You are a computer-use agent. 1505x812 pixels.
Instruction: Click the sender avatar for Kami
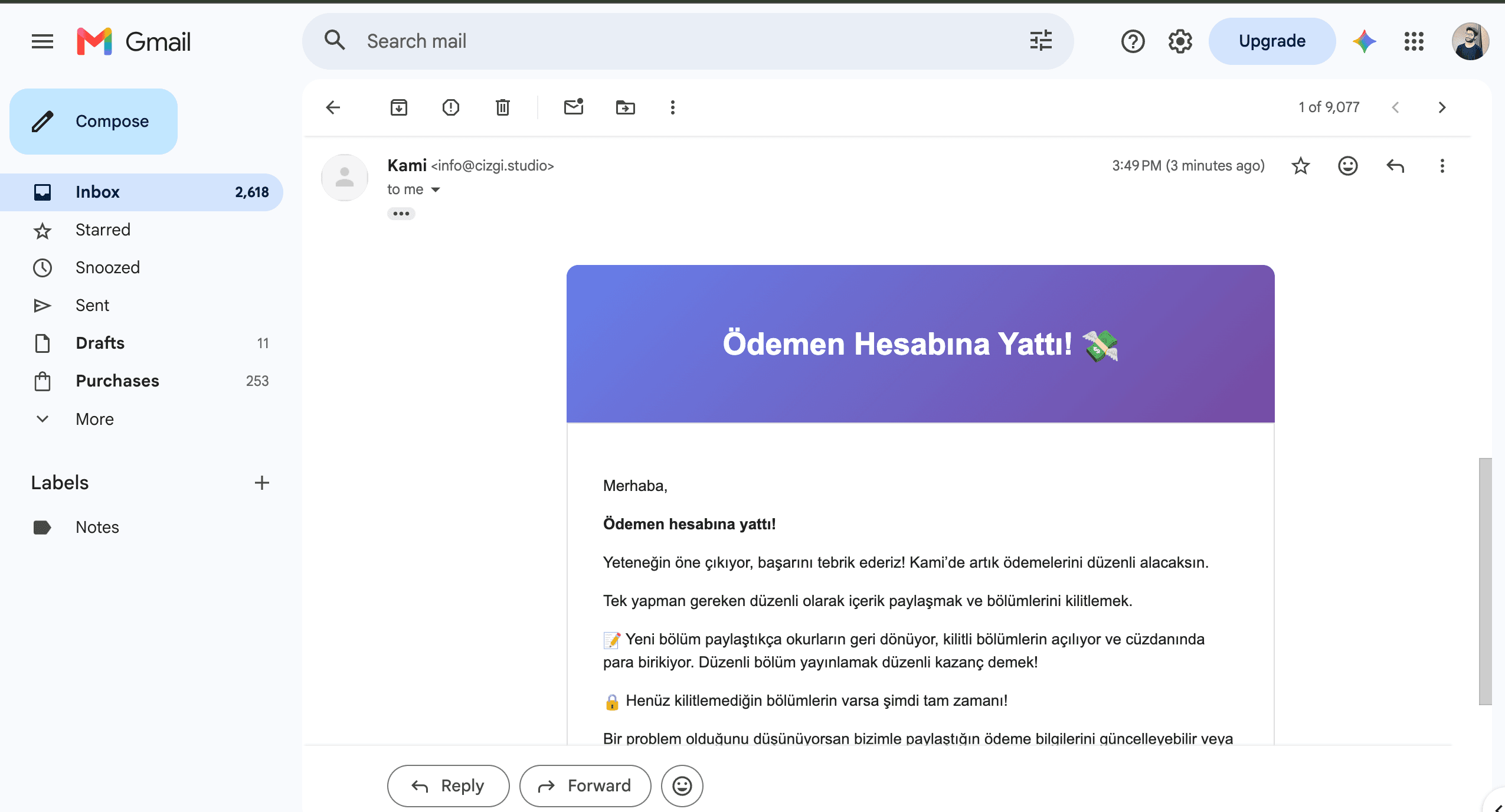point(345,178)
